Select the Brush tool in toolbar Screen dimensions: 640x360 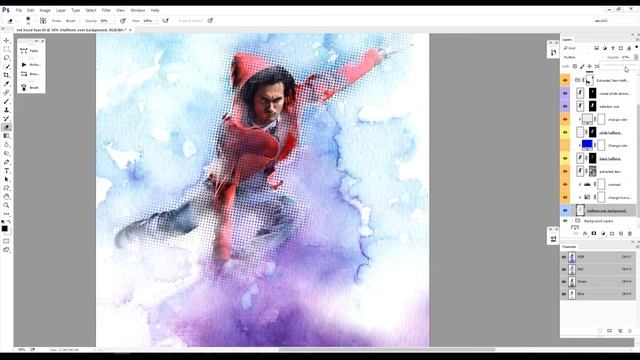[6, 101]
